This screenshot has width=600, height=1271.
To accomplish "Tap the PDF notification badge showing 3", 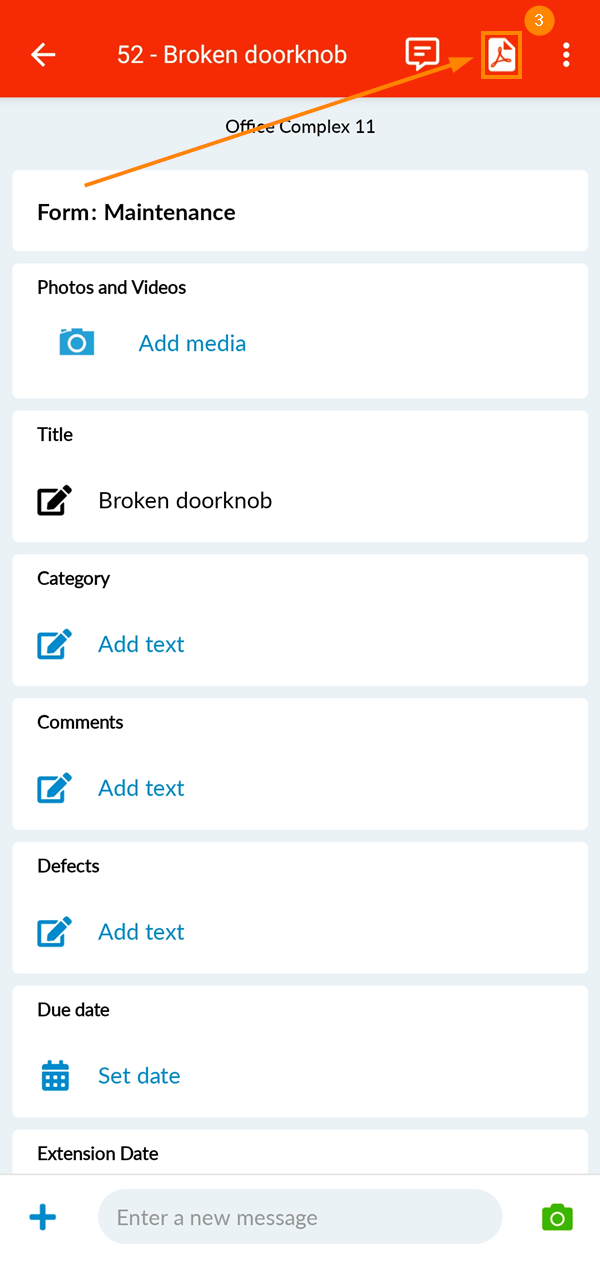I will coord(539,20).
